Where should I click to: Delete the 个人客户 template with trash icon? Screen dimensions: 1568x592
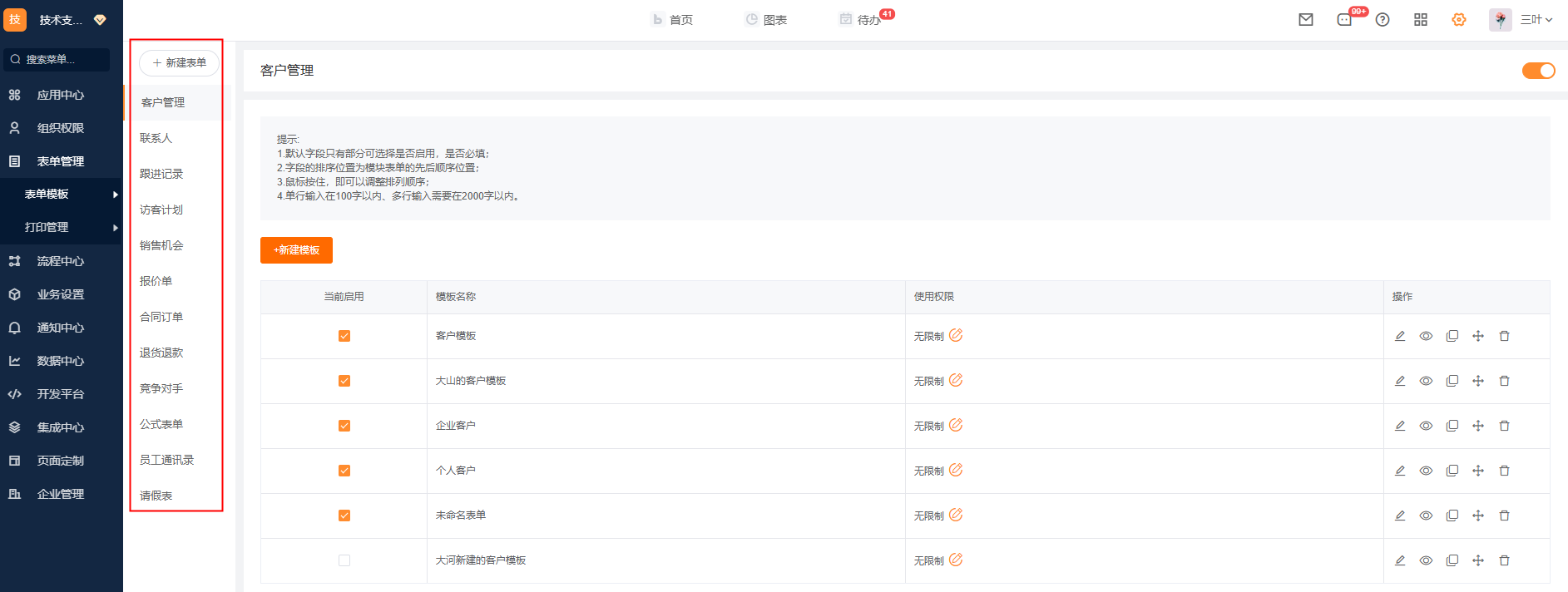(x=1504, y=471)
